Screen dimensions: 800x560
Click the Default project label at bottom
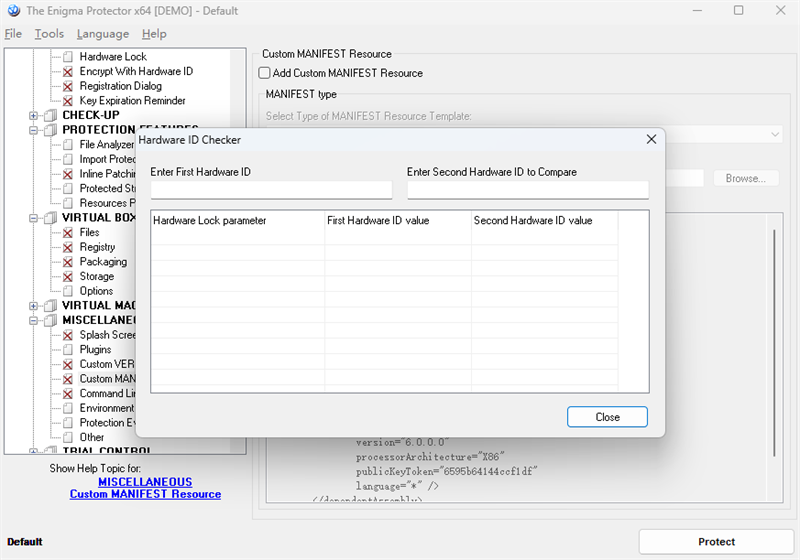[x=24, y=542]
